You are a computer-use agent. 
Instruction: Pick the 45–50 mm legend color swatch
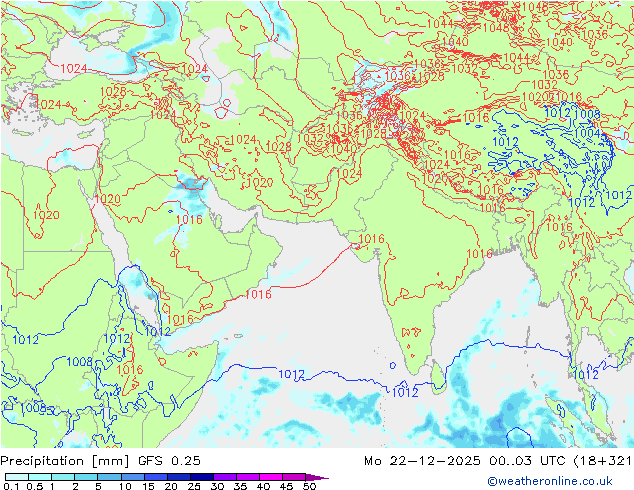294,477
